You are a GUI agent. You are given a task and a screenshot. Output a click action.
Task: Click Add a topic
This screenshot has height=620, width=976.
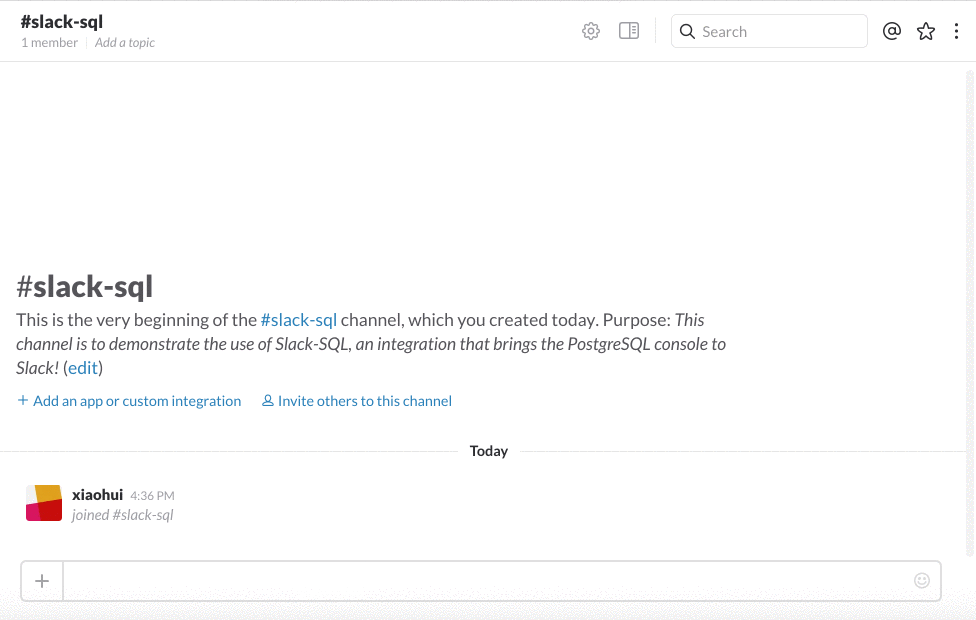click(x=124, y=42)
